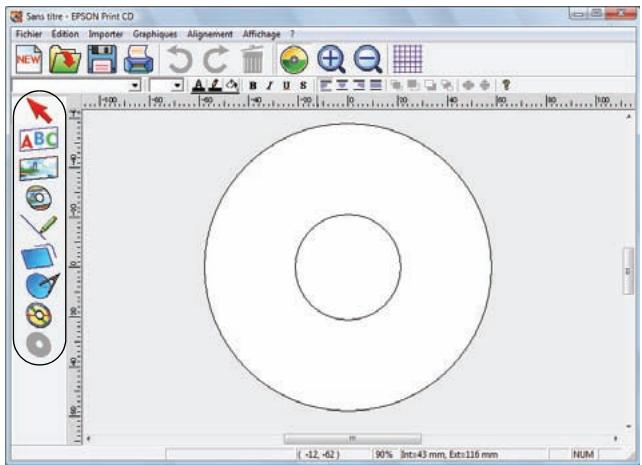The width and height of the screenshot is (642, 465).
Task: Create a new CD label with NEW icon
Action: point(29,59)
